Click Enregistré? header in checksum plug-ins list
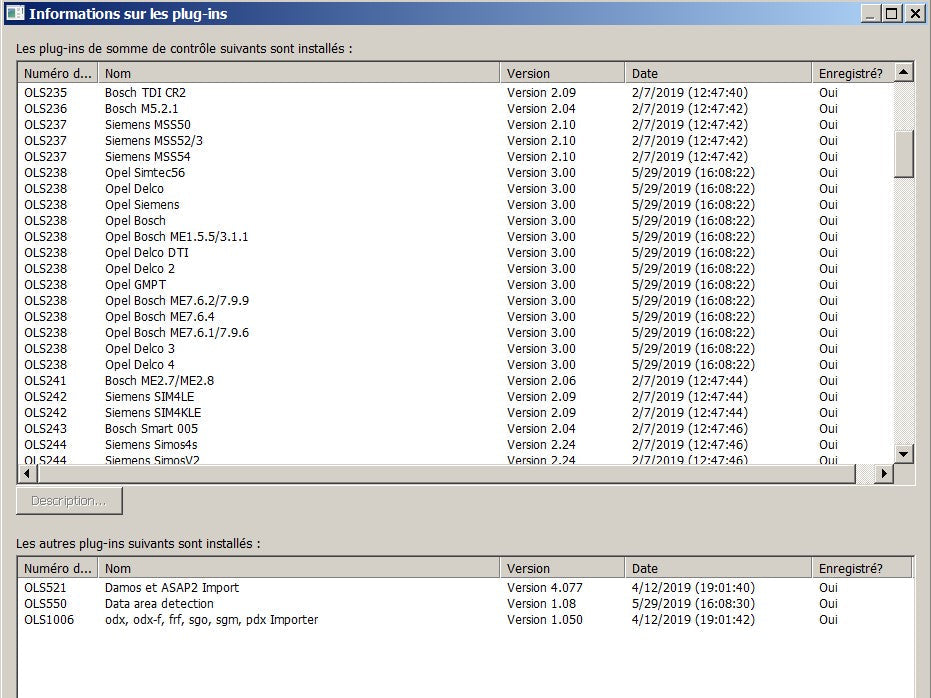The width and height of the screenshot is (931, 698). click(x=852, y=74)
